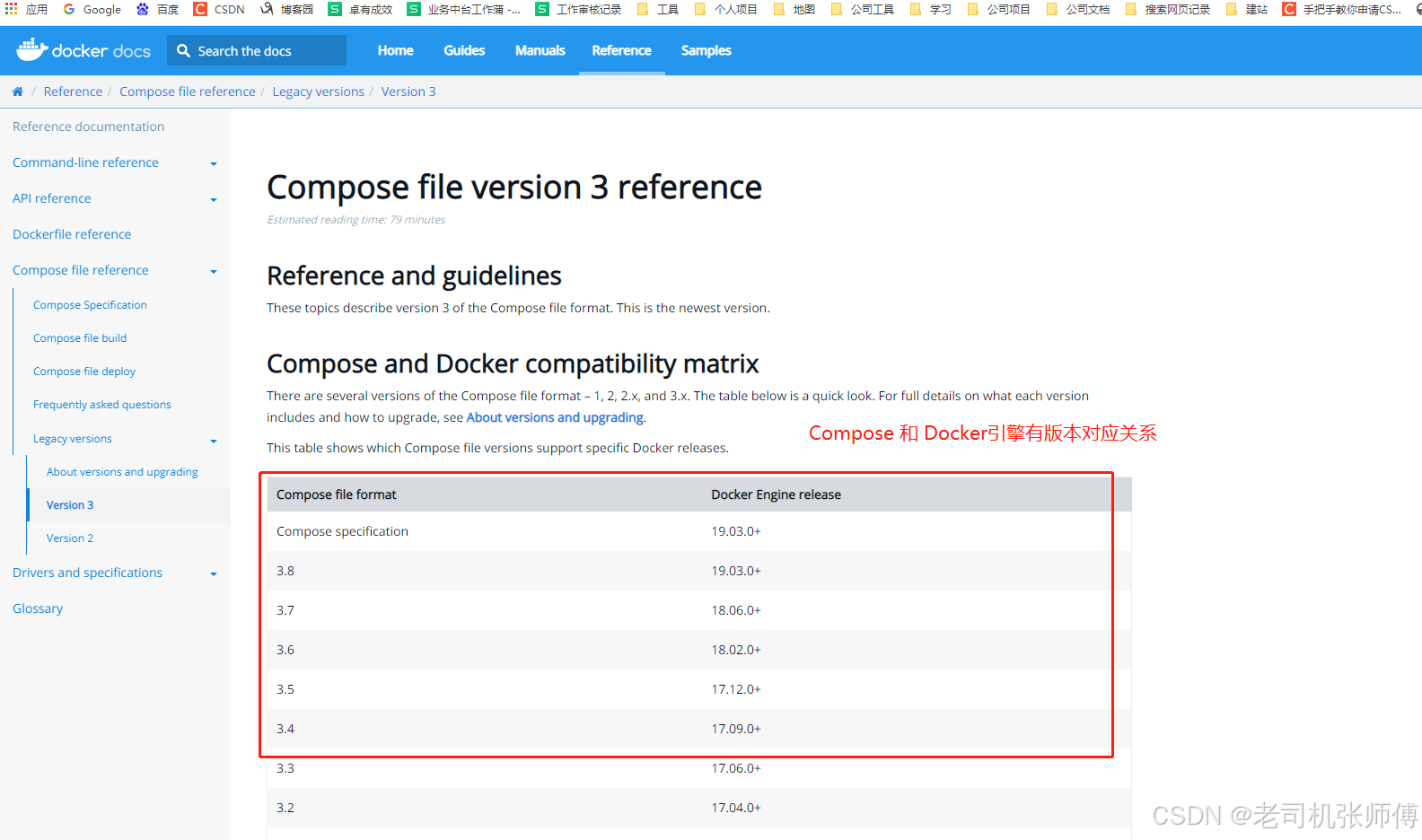Expand the Command-line reference caret
This screenshot has height=840, width=1422.
pyautogui.click(x=214, y=163)
